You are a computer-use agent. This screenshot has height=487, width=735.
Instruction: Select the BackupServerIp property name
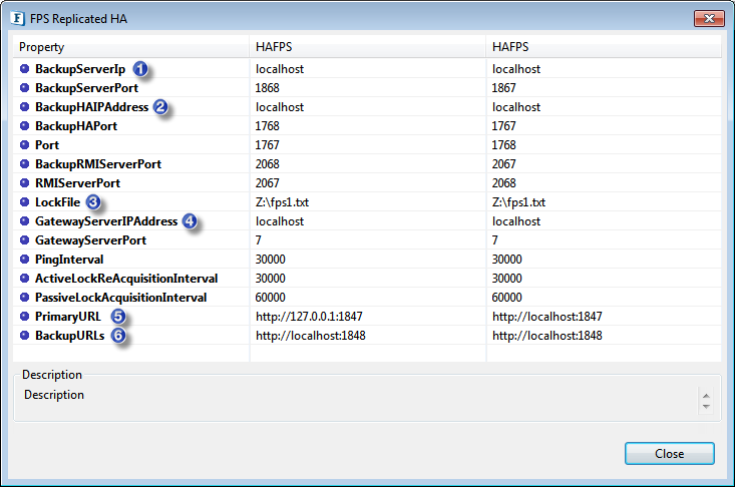pyautogui.click(x=80, y=69)
